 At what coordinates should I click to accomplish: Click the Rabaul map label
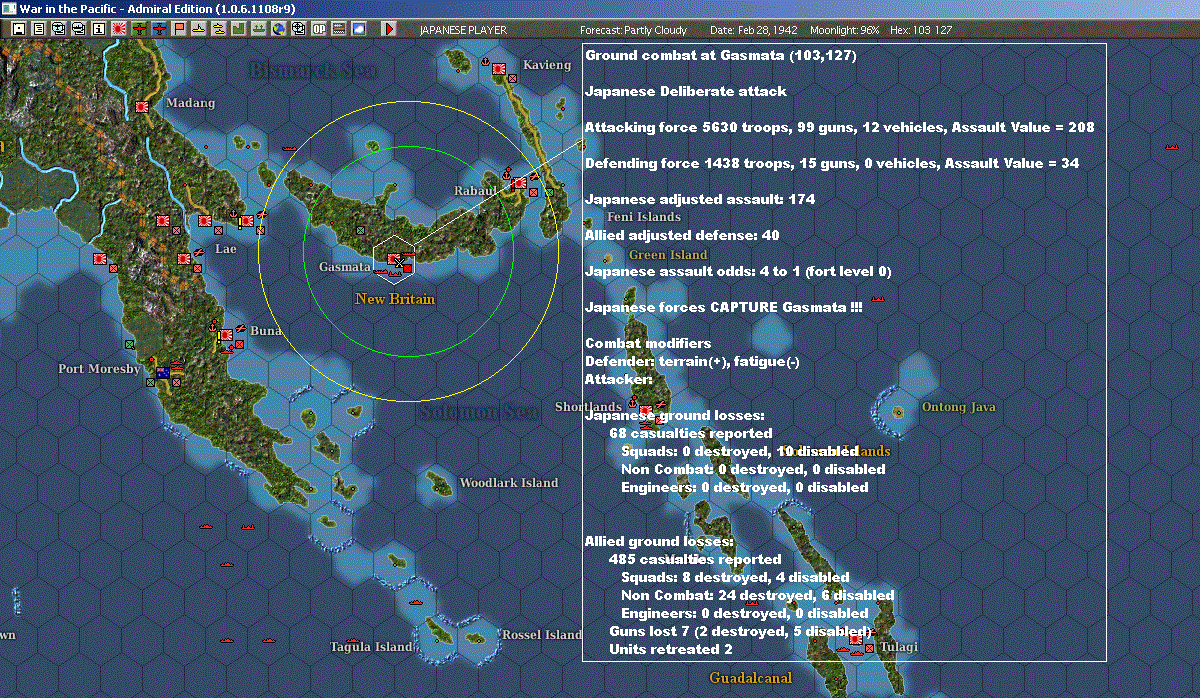[x=475, y=190]
